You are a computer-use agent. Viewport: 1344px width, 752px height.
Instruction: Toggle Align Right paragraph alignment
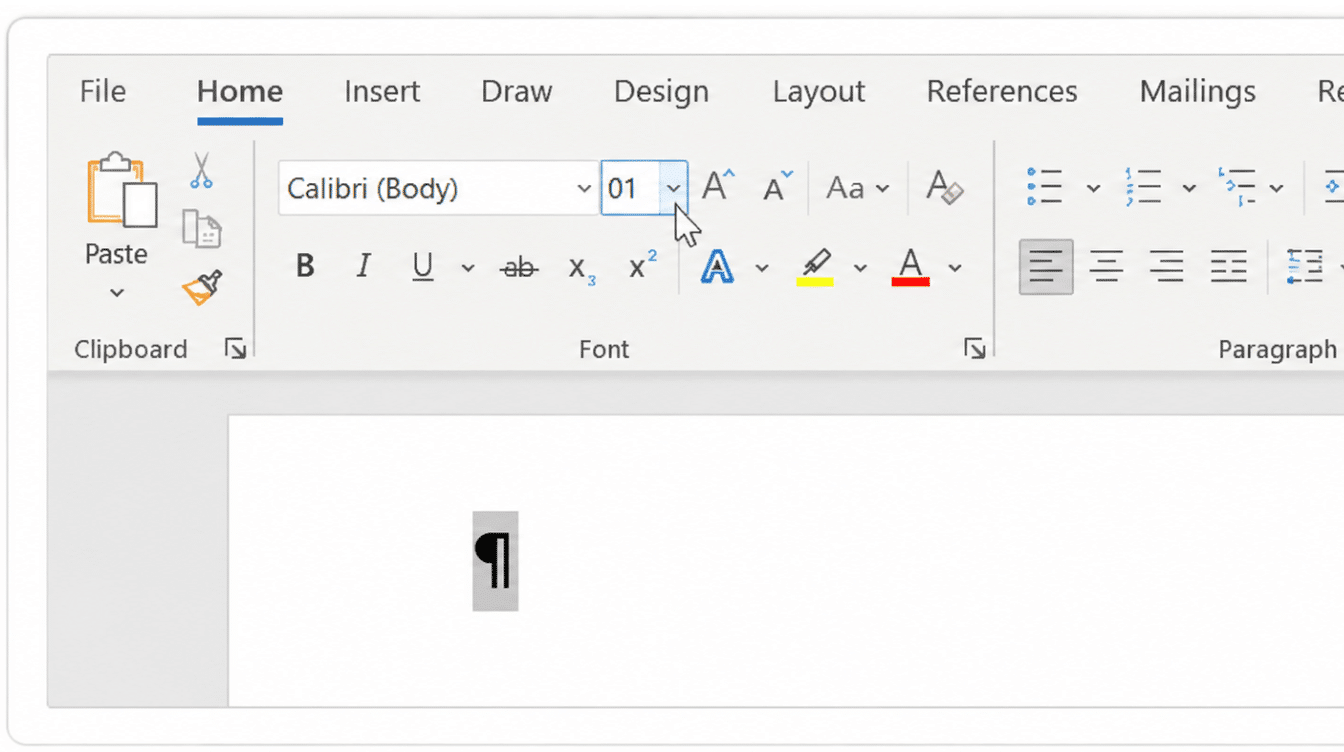1167,267
